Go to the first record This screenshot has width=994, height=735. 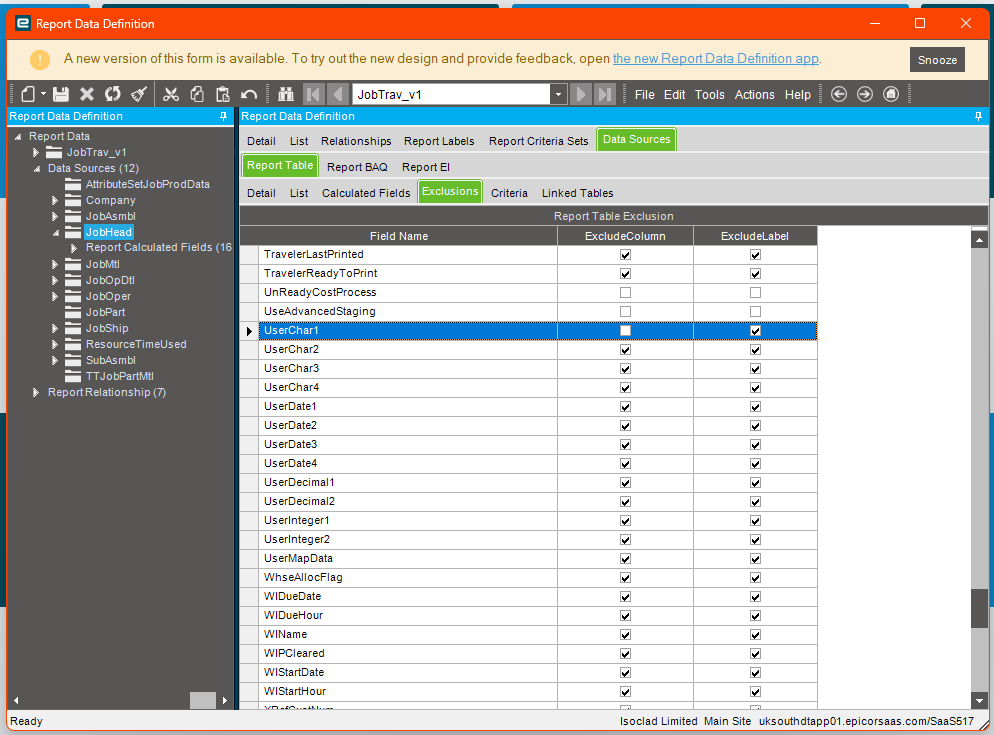[313, 94]
